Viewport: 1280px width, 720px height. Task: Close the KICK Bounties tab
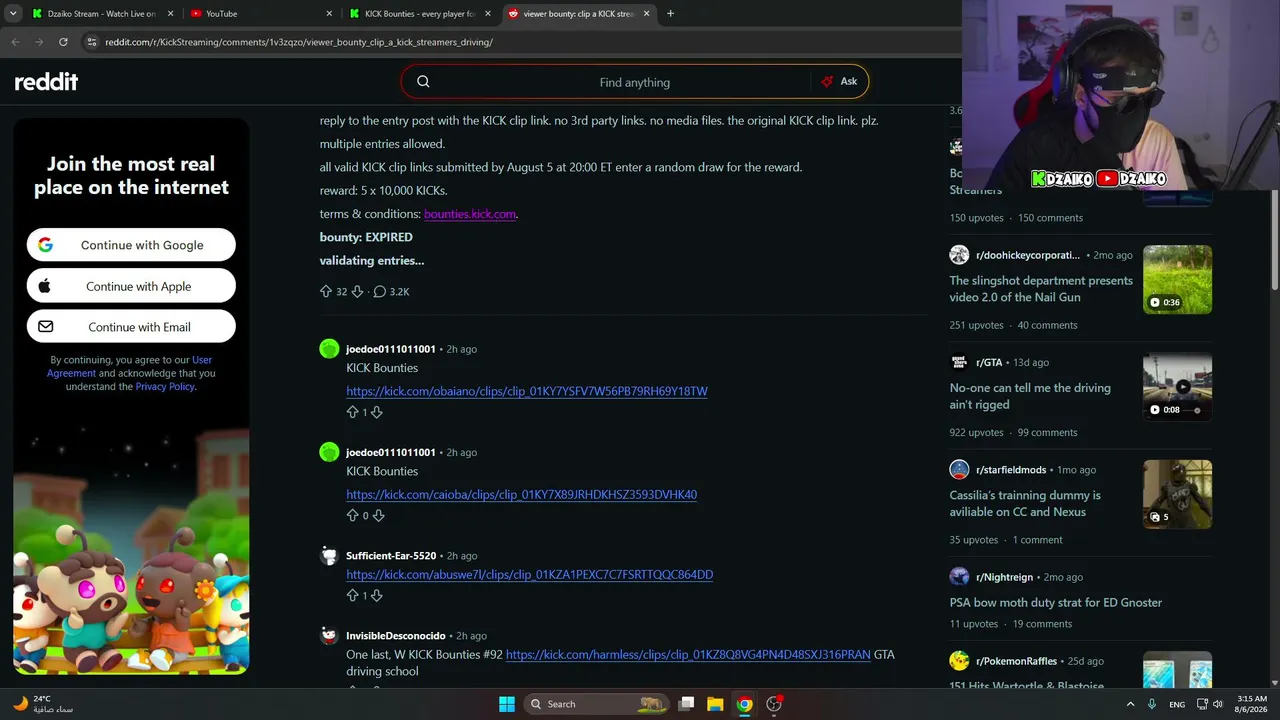pos(487,14)
